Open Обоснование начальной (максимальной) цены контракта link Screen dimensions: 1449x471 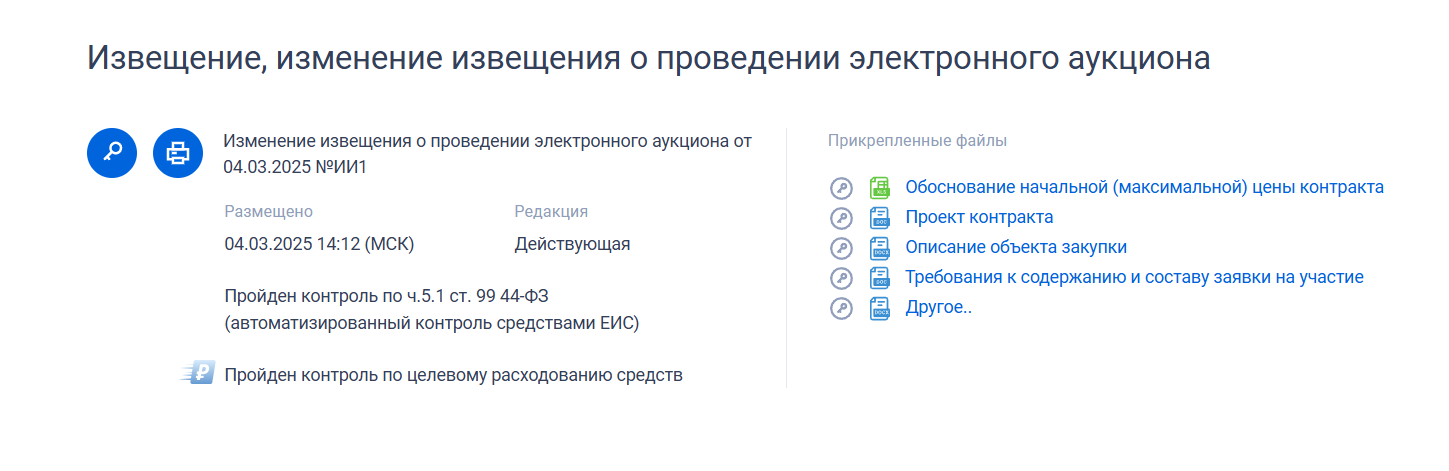(x=1144, y=187)
